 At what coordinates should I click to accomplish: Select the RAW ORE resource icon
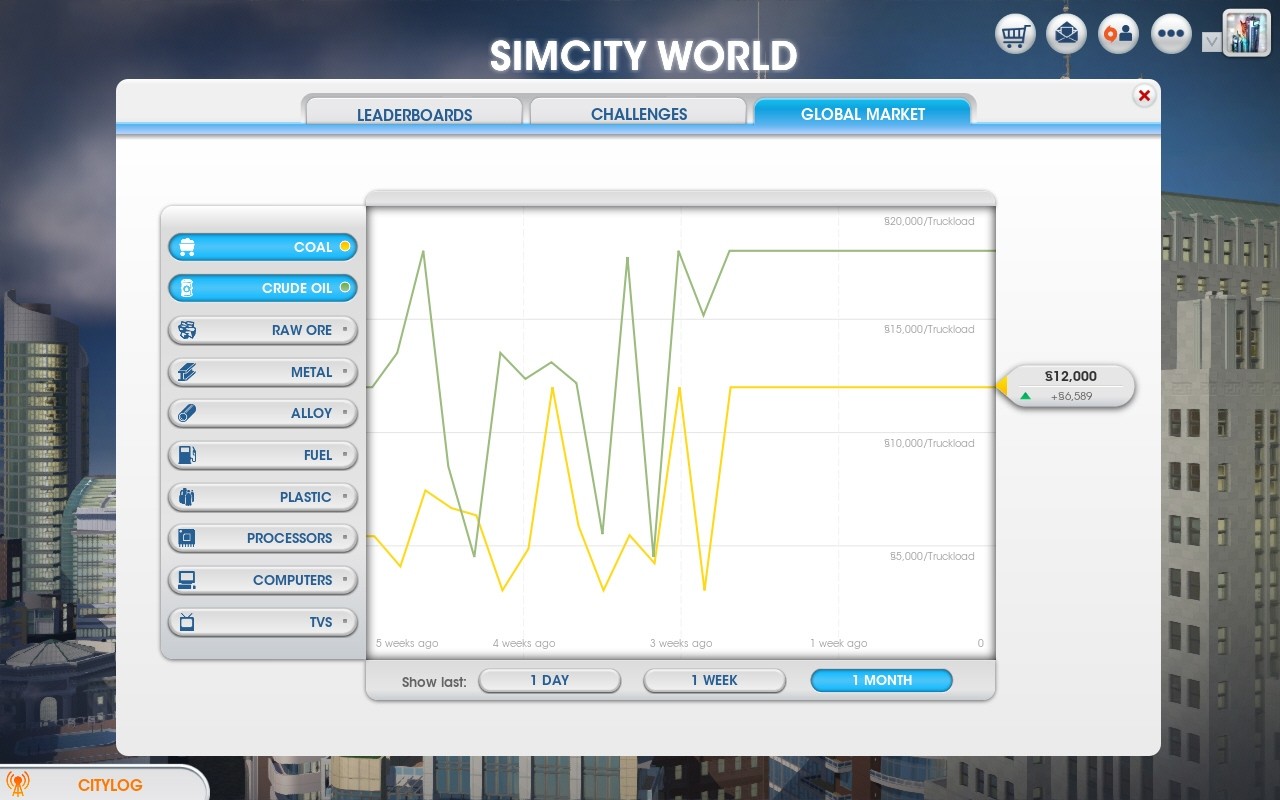tap(189, 330)
